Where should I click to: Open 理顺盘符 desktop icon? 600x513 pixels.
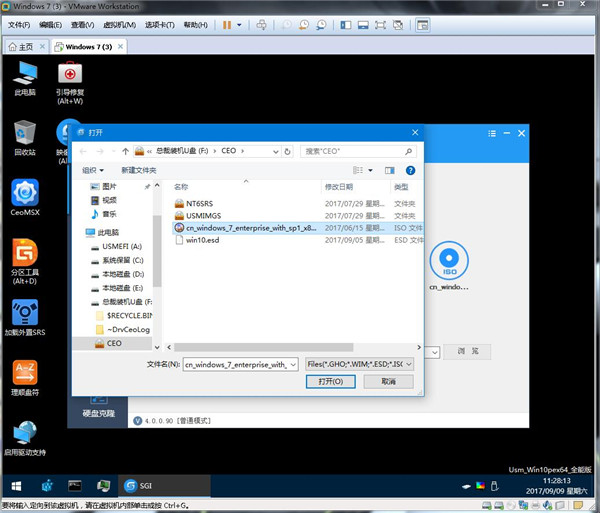[x=25, y=378]
